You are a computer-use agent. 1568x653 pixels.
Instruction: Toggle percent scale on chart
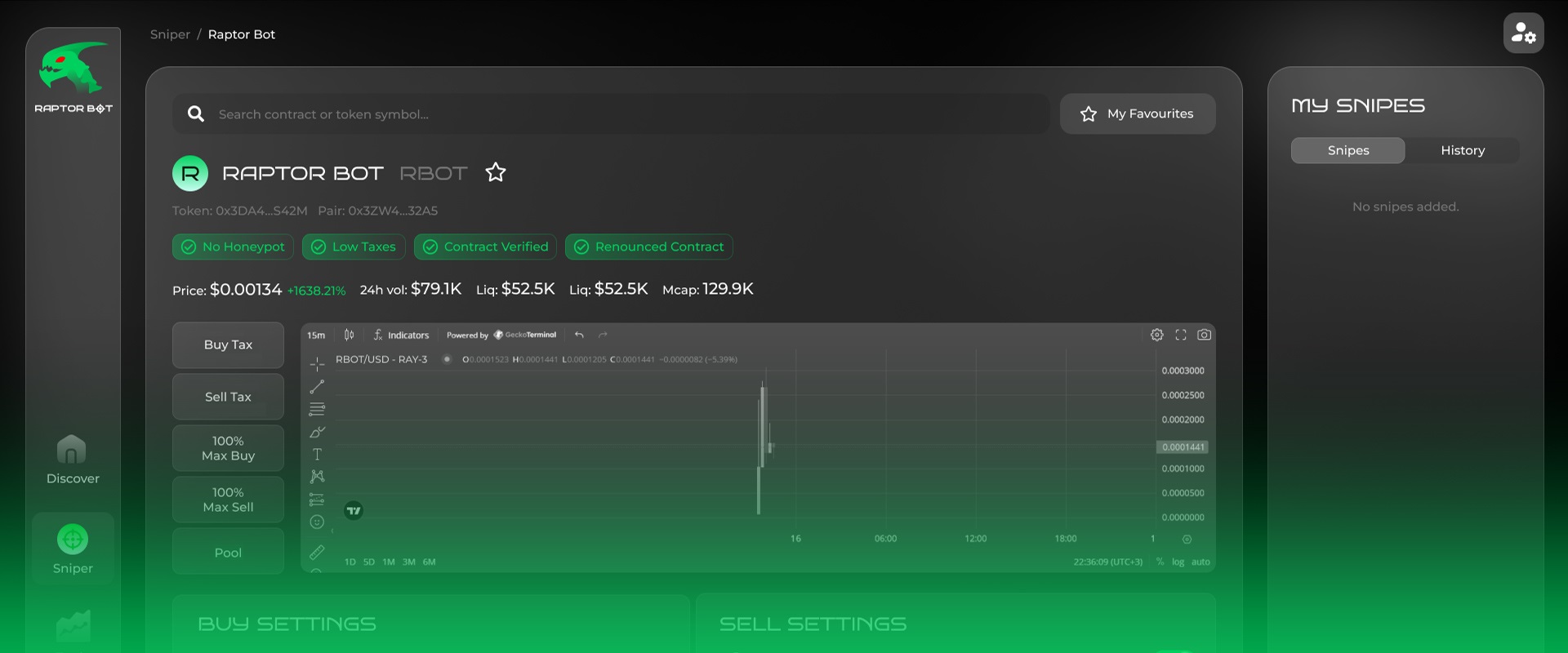click(x=1160, y=562)
